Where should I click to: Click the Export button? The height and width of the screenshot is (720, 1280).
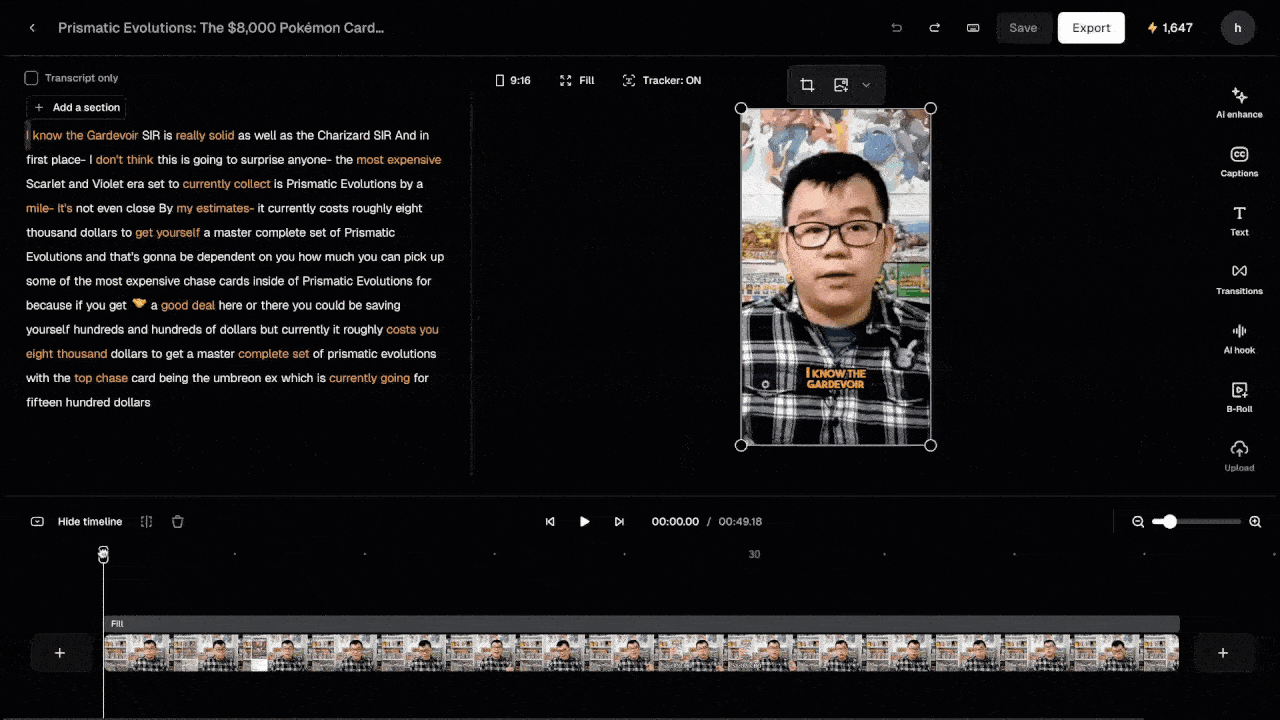pyautogui.click(x=1091, y=28)
